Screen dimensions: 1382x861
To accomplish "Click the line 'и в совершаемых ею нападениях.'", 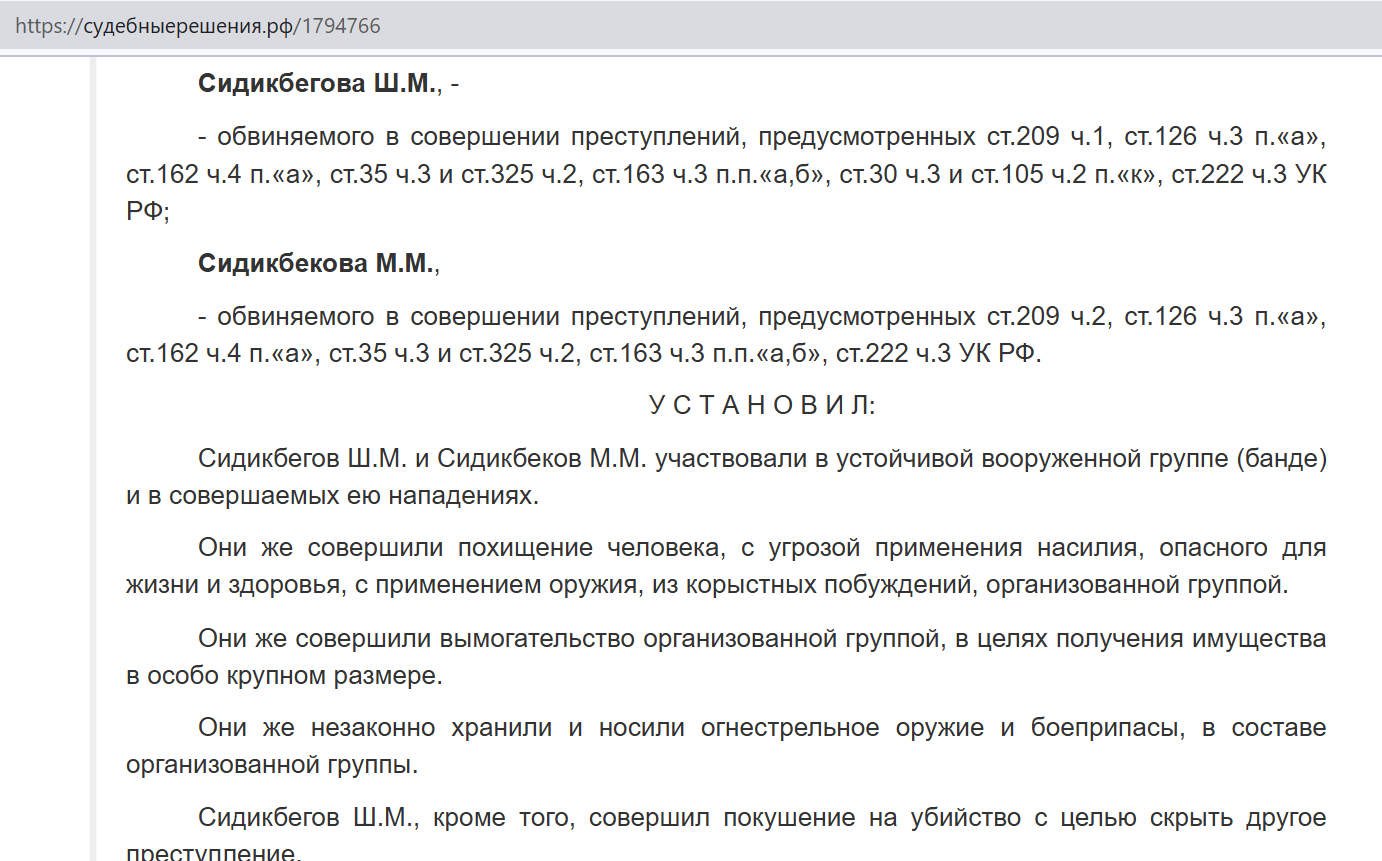I will tap(332, 496).
